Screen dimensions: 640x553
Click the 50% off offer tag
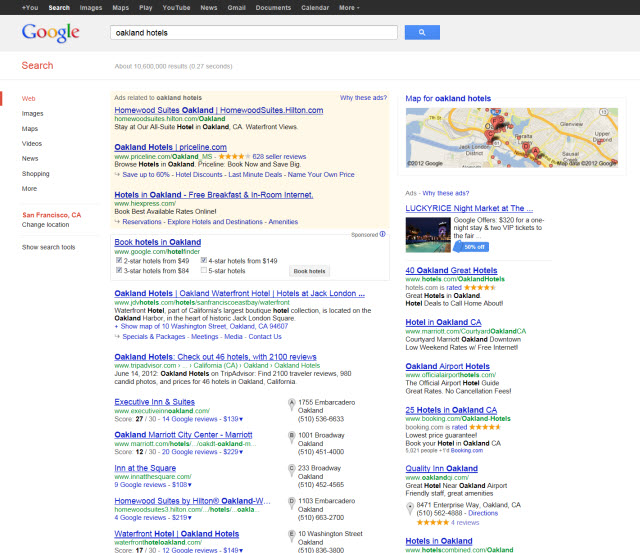[x=471, y=247]
